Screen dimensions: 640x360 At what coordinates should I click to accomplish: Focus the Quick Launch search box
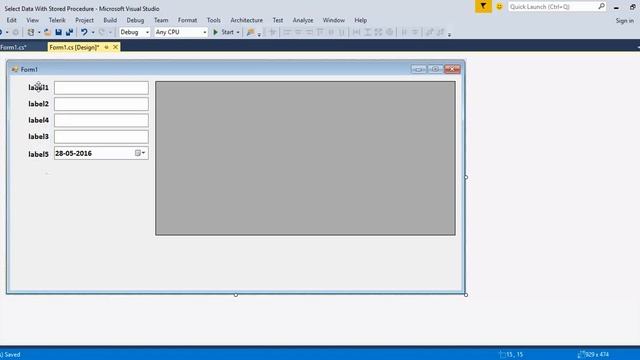(552, 7)
